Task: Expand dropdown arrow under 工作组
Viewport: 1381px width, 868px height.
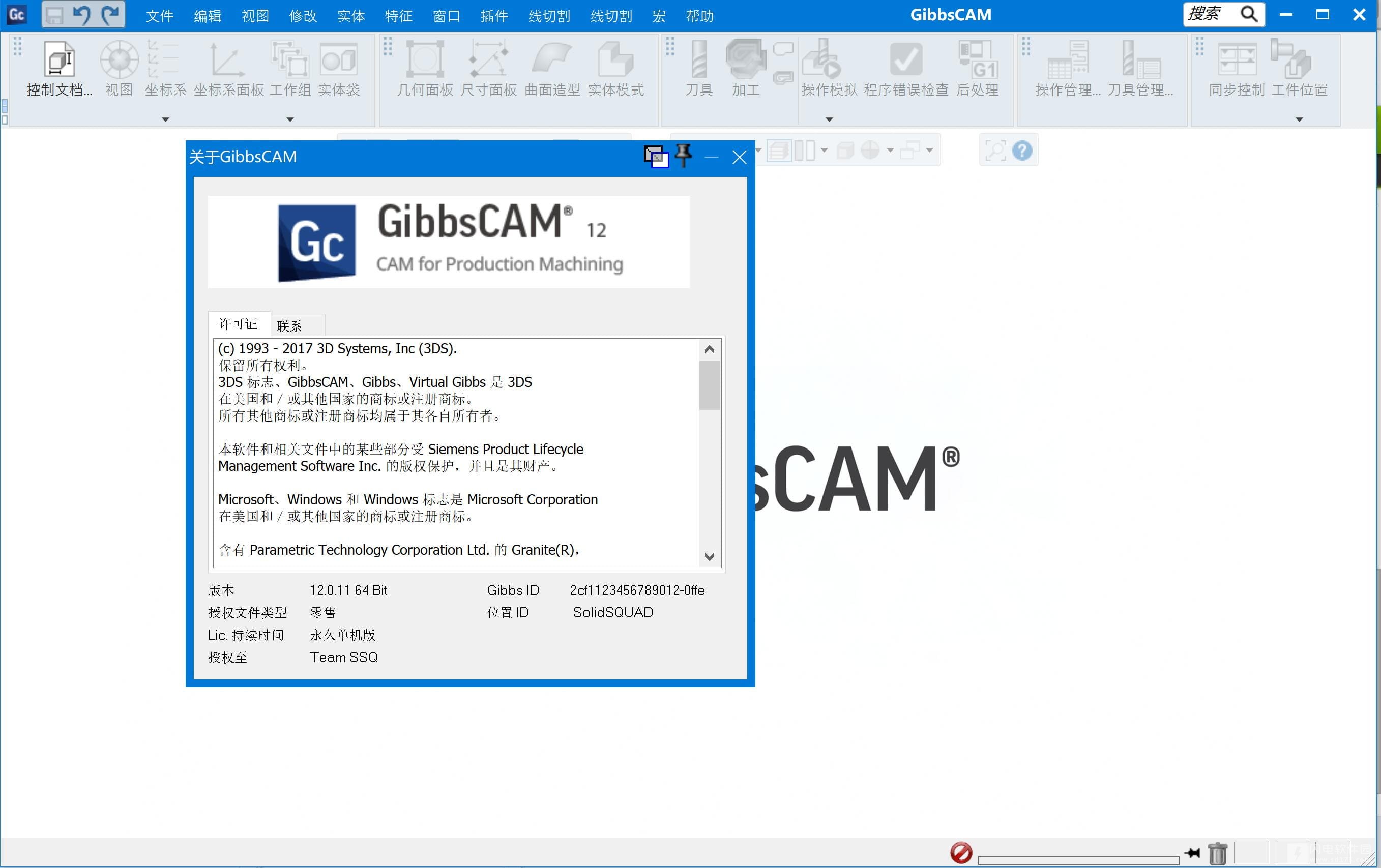Action: point(290,119)
